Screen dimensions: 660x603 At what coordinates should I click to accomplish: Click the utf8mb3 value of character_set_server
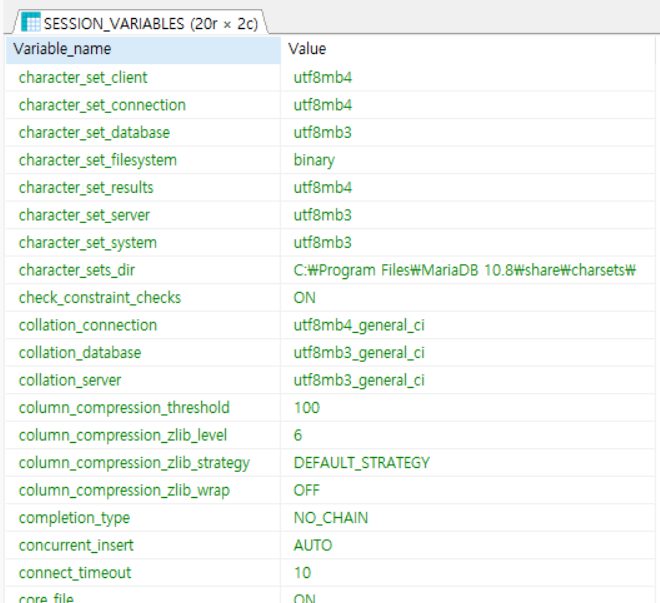(468, 215)
